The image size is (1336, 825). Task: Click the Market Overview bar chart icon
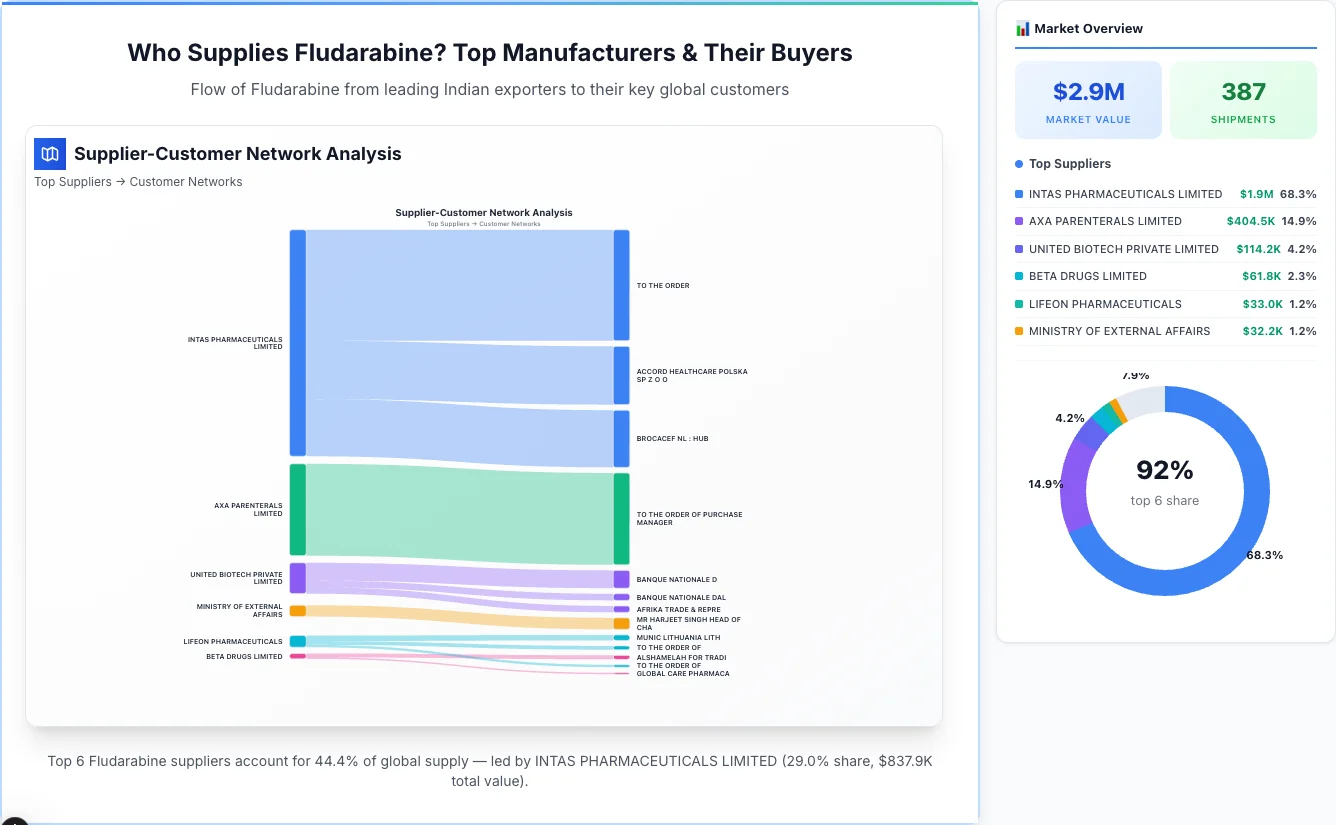1021,28
